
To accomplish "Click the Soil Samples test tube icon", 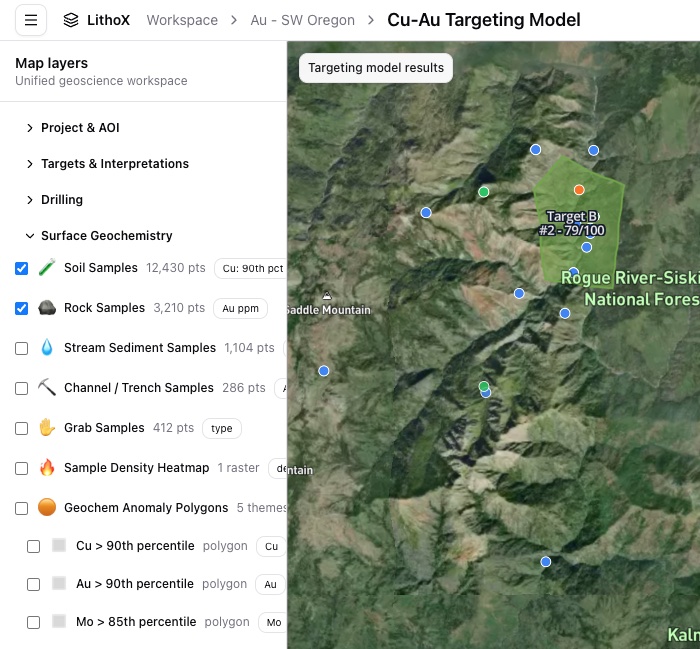I will click(47, 267).
